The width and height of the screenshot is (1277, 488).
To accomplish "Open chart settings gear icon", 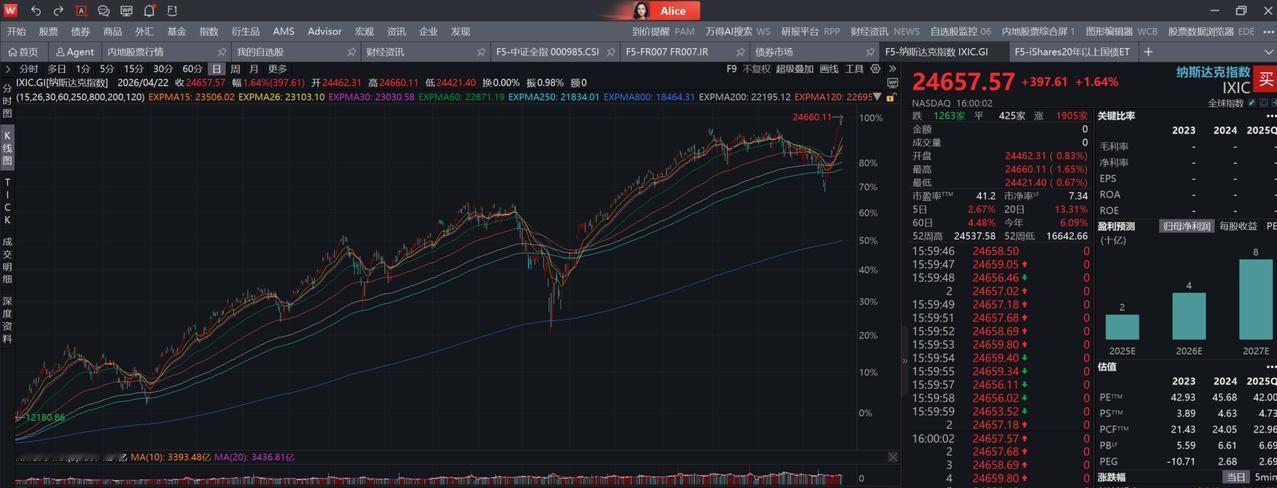I will pyautogui.click(x=877, y=69).
